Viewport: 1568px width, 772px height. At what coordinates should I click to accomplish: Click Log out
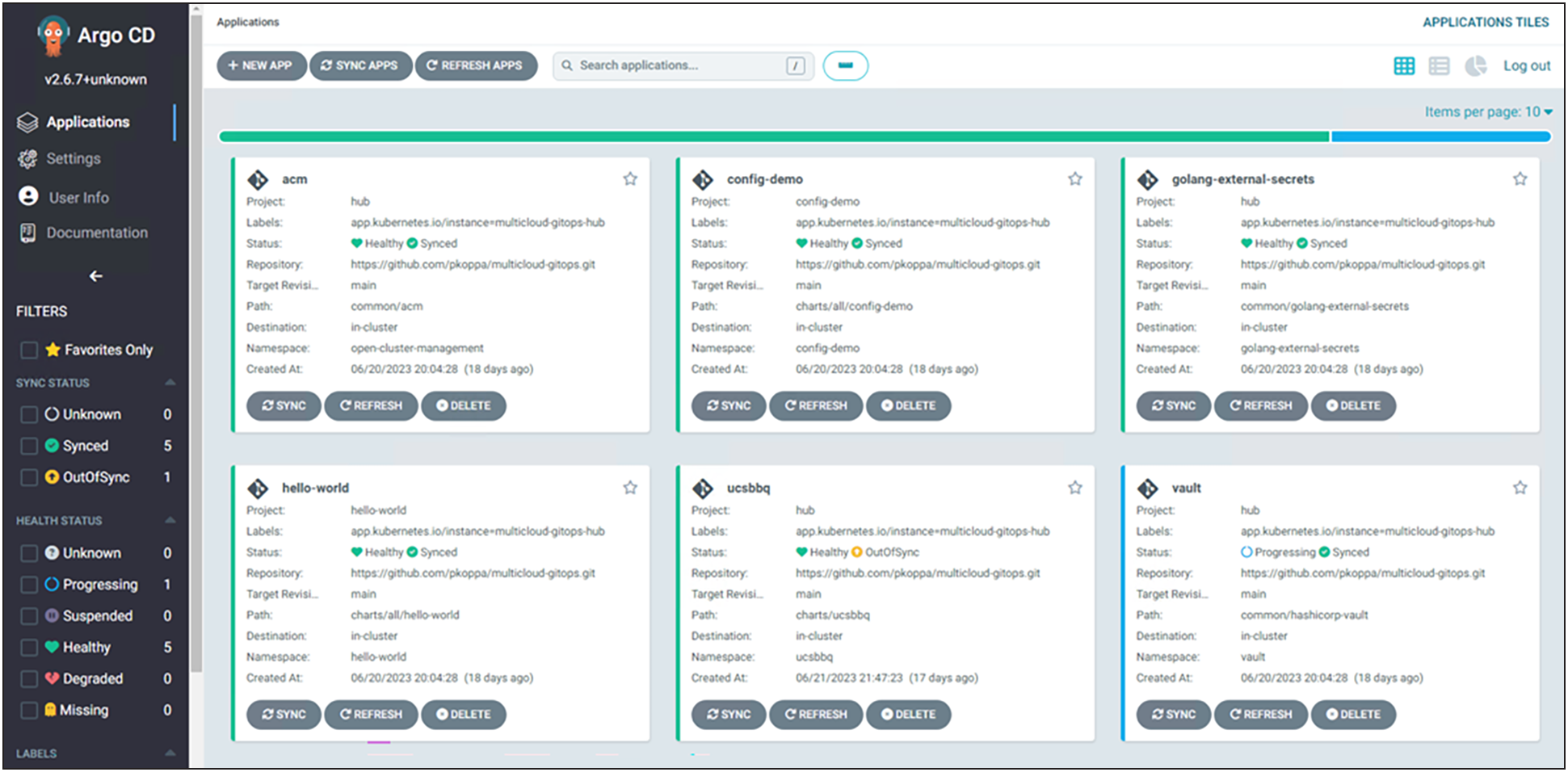click(x=1527, y=66)
